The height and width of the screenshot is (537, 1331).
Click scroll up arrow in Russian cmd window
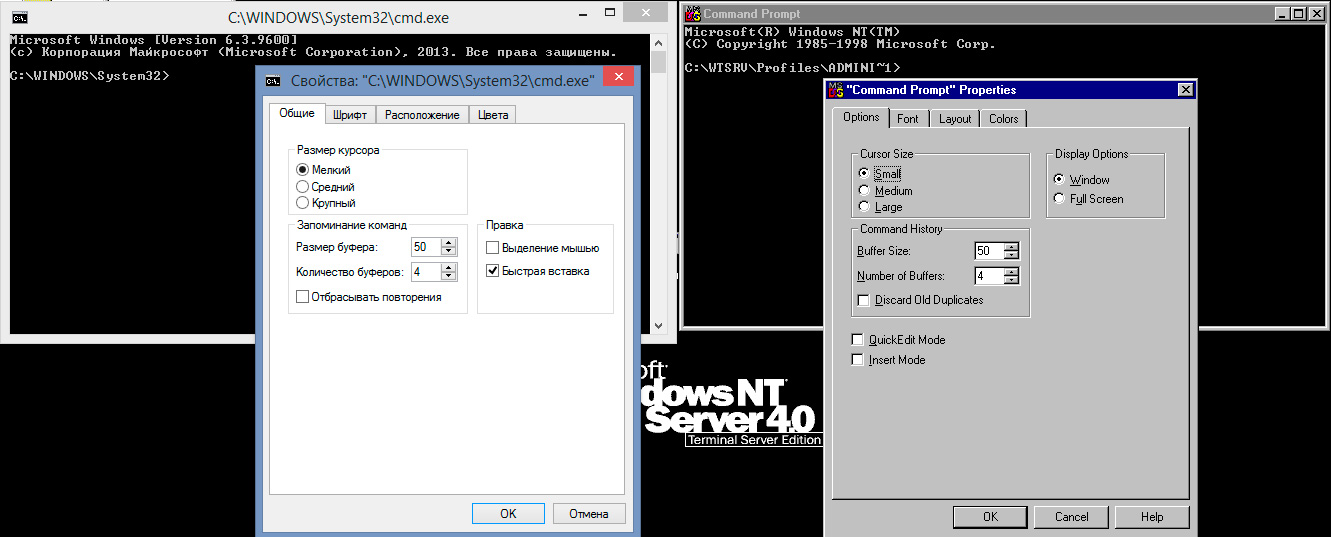(x=658, y=42)
